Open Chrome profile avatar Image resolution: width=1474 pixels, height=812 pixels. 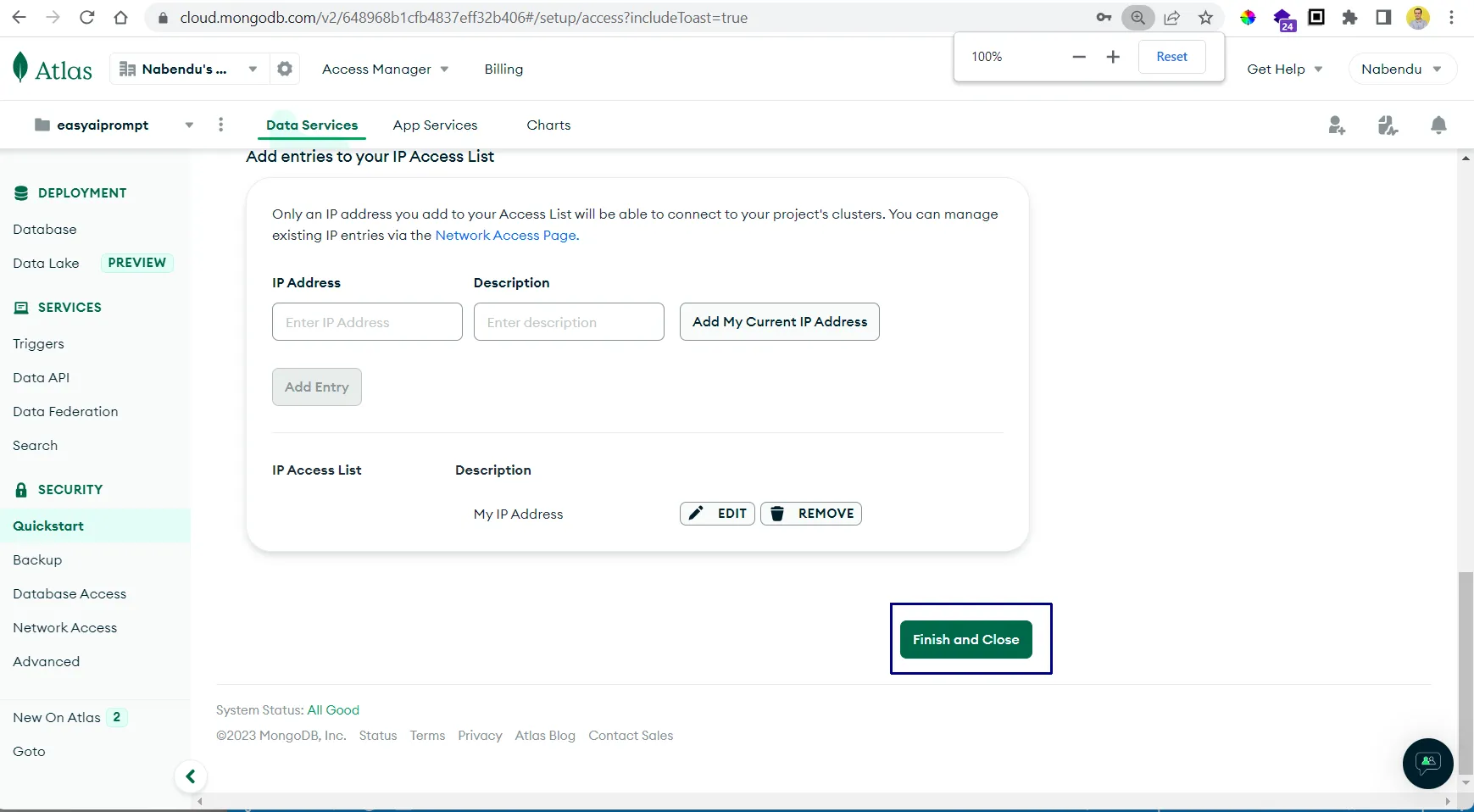pyautogui.click(x=1418, y=17)
